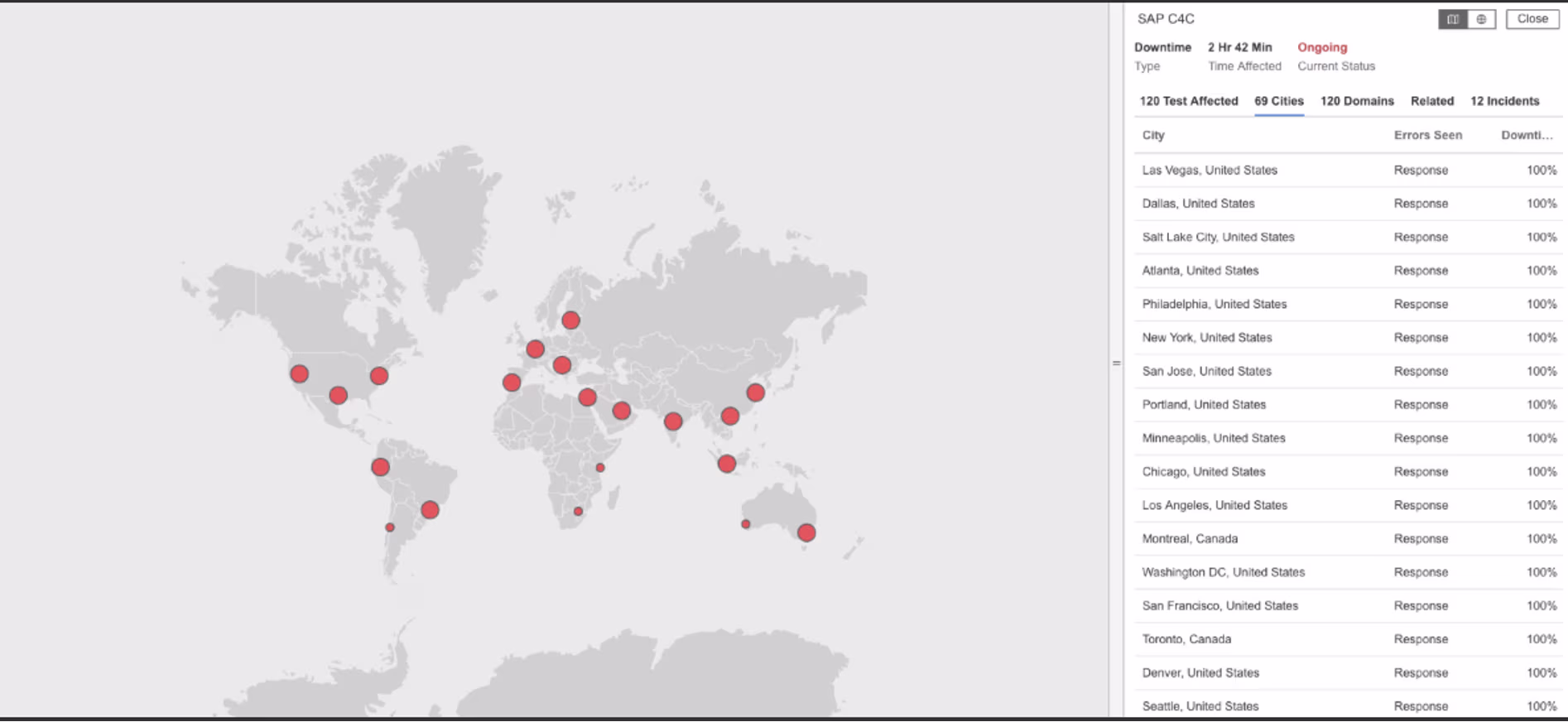Open the 12 Incidents tab

1504,101
